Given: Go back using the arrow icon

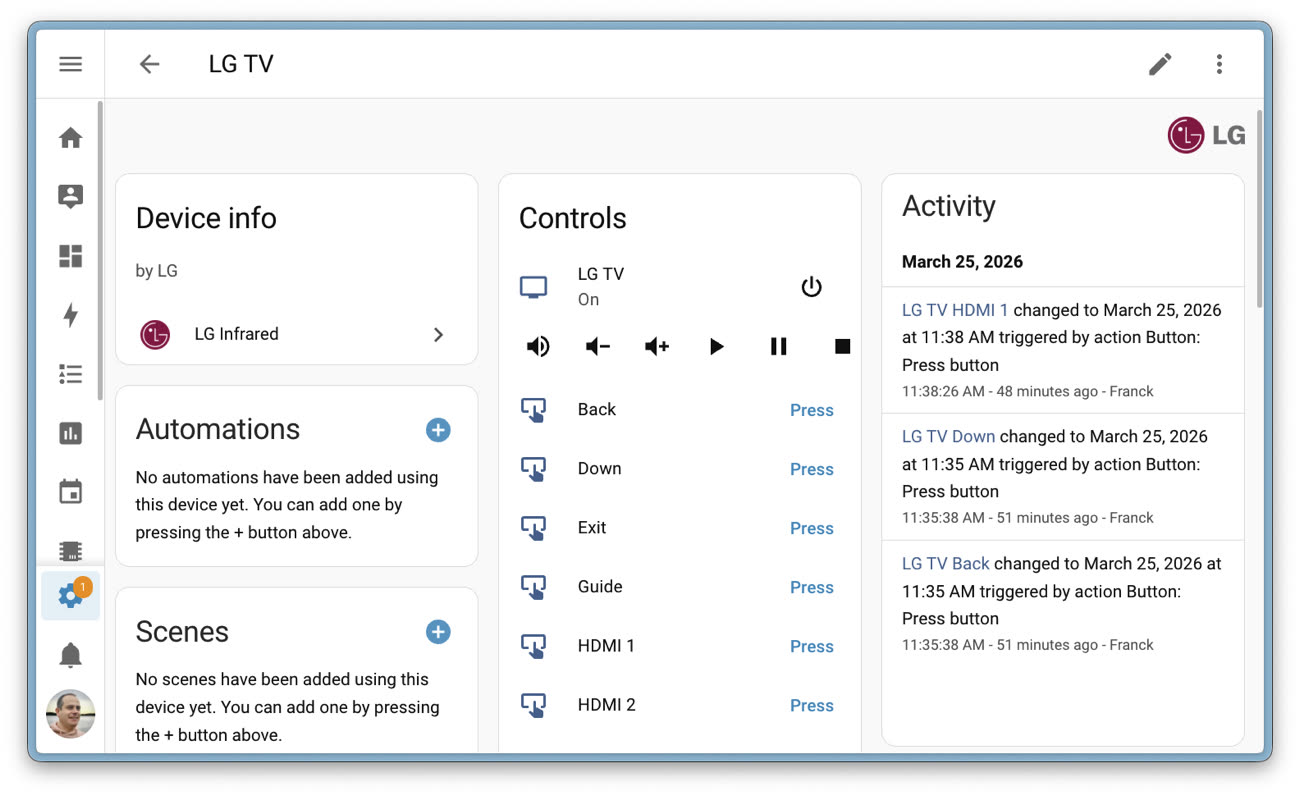Looking at the screenshot, I should pos(149,64).
